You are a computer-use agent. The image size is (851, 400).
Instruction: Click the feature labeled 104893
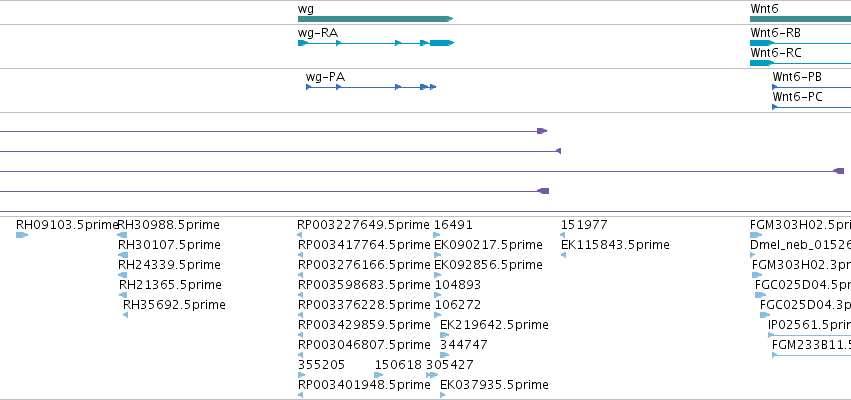(437, 295)
